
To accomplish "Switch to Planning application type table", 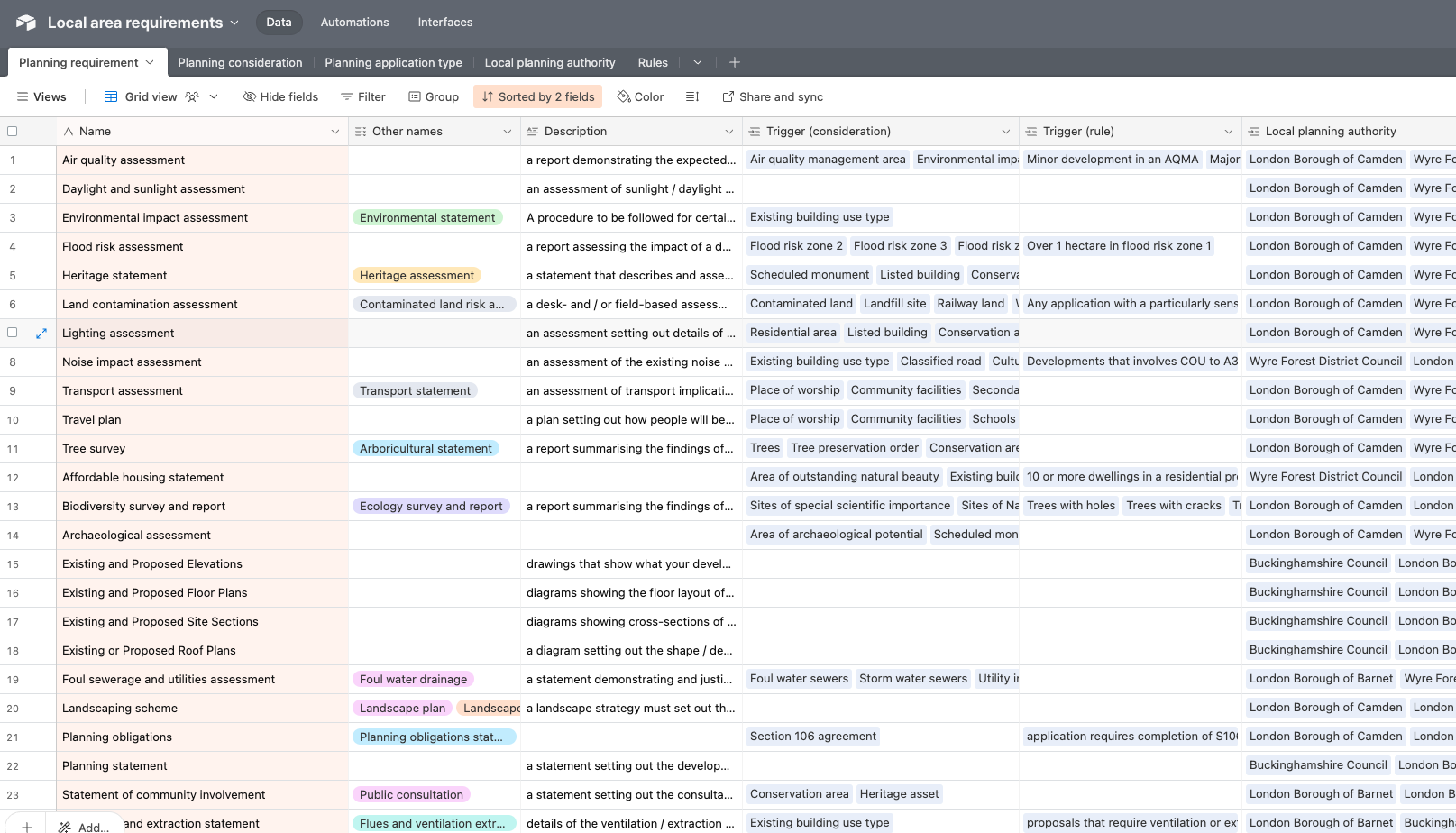I will point(393,62).
